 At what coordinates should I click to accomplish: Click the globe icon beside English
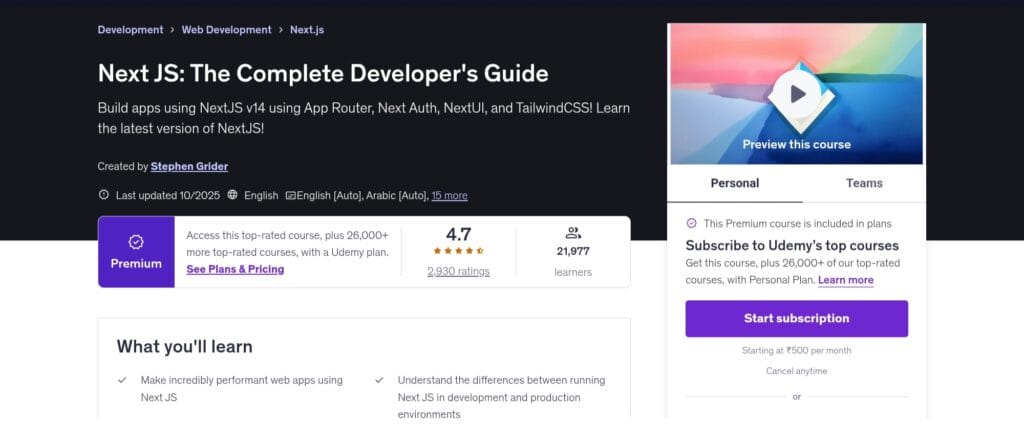(233, 195)
